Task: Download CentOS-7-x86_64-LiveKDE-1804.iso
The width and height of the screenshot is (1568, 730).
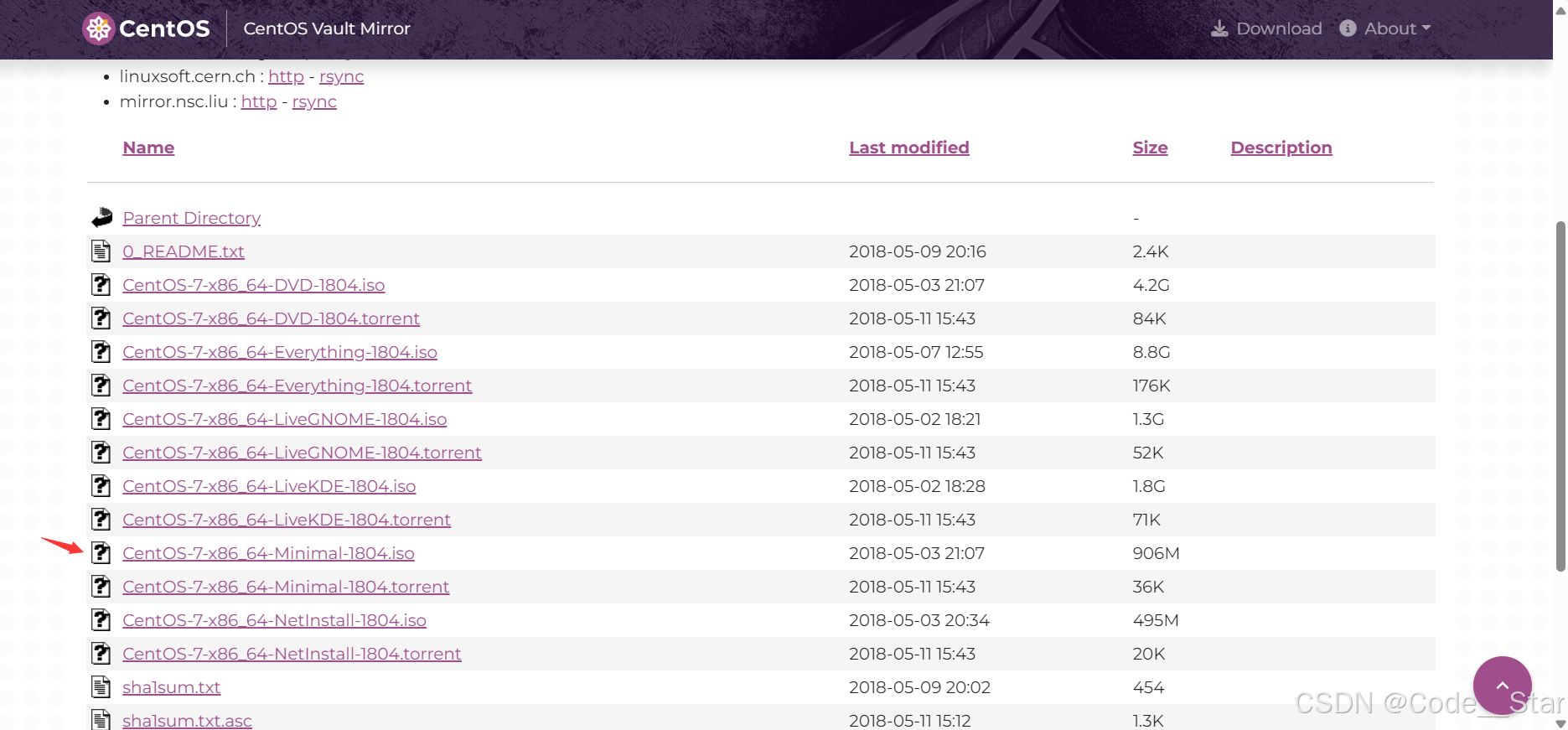Action: click(269, 486)
